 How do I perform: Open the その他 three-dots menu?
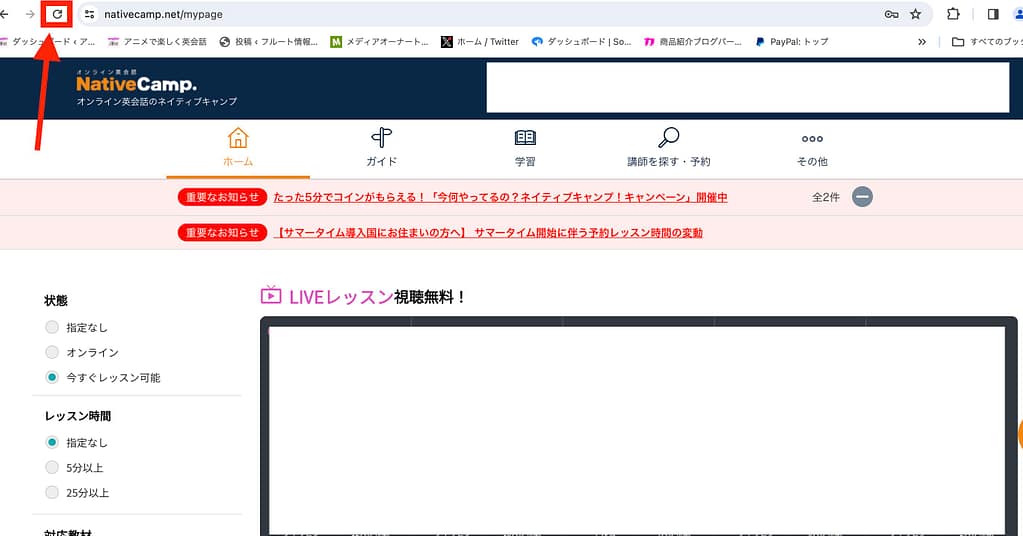[812, 150]
